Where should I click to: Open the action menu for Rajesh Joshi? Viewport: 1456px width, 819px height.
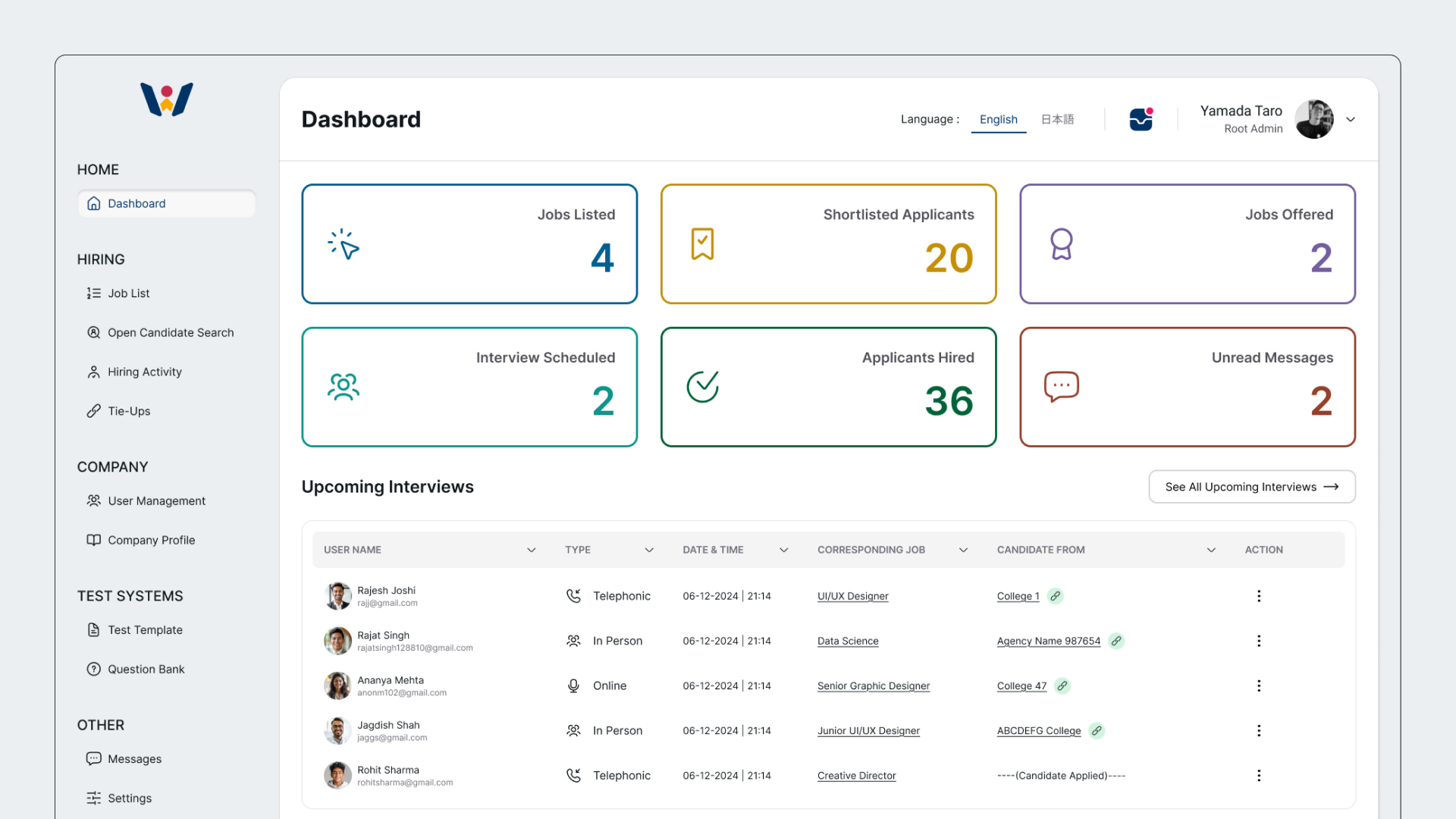[x=1259, y=596]
